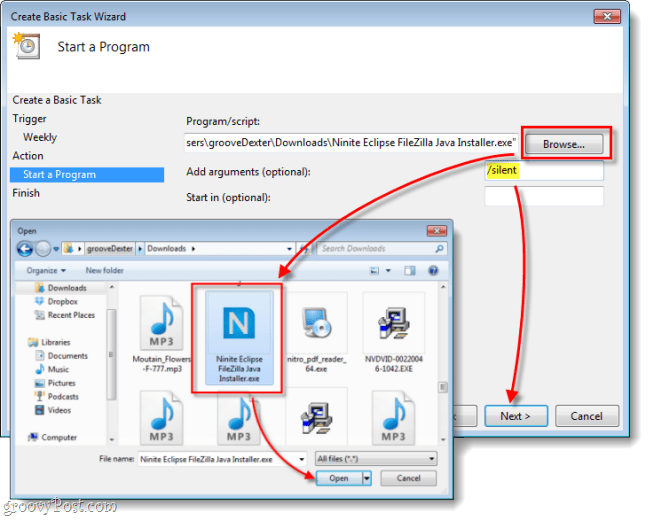This screenshot has height=520, width=650.
Task: Open Recent Places in navigation pane
Action: [65, 315]
